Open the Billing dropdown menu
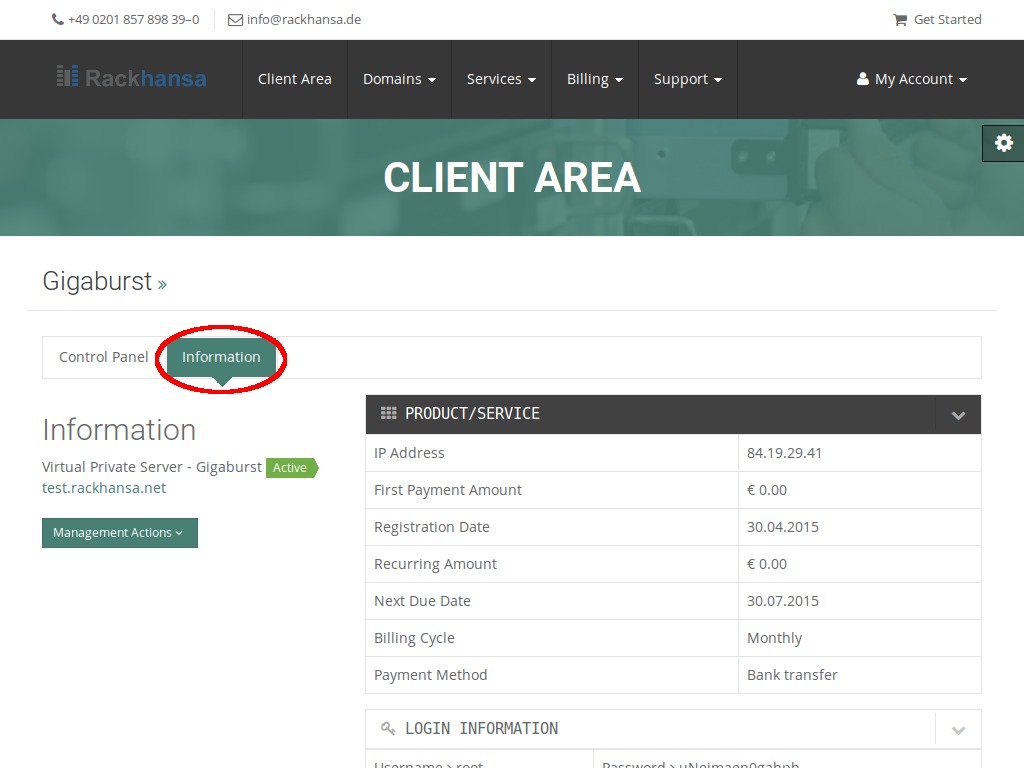Image resolution: width=1024 pixels, height=768 pixels. pyautogui.click(x=594, y=79)
